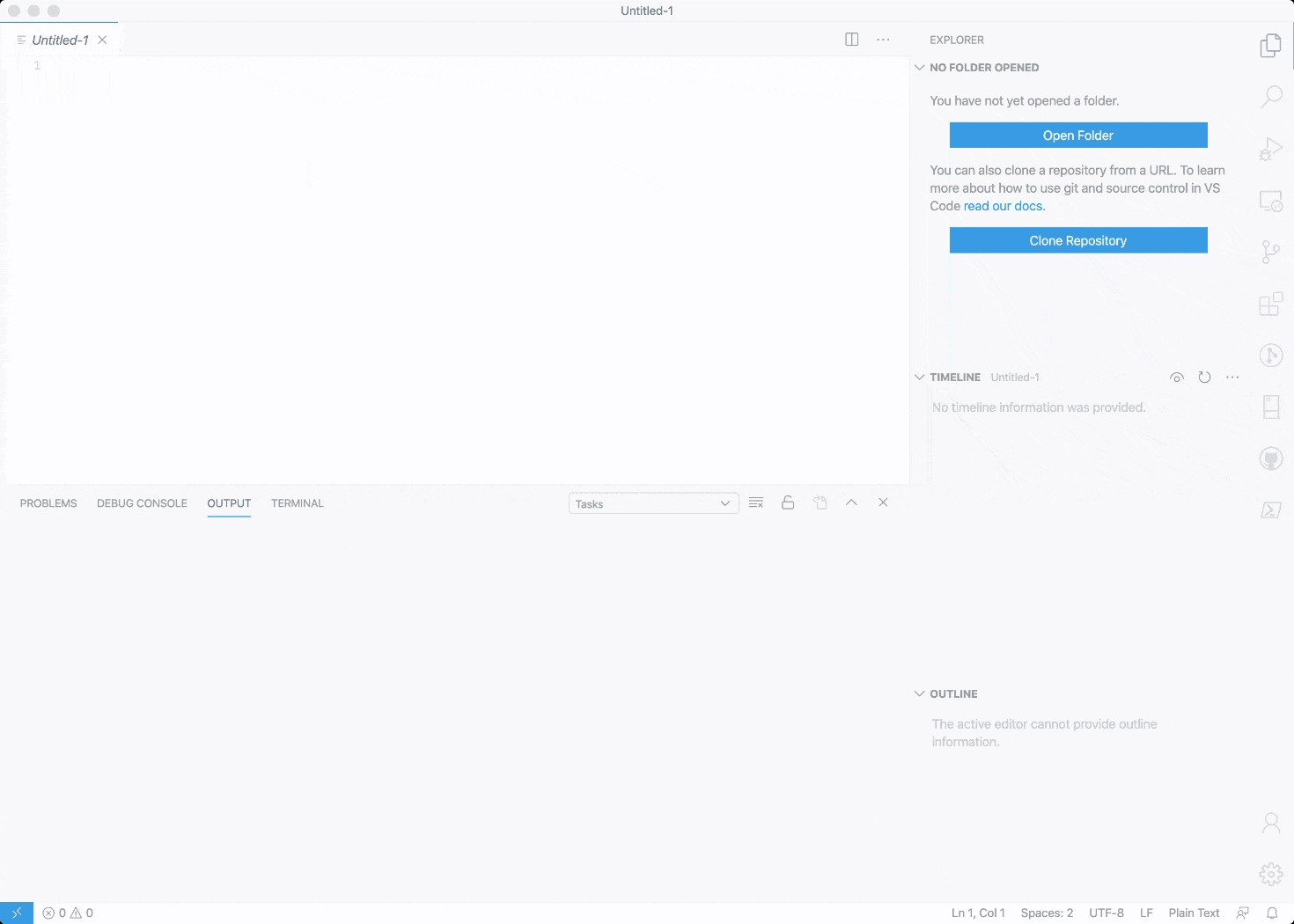
Task: Open the Extensions view
Action: (x=1271, y=304)
